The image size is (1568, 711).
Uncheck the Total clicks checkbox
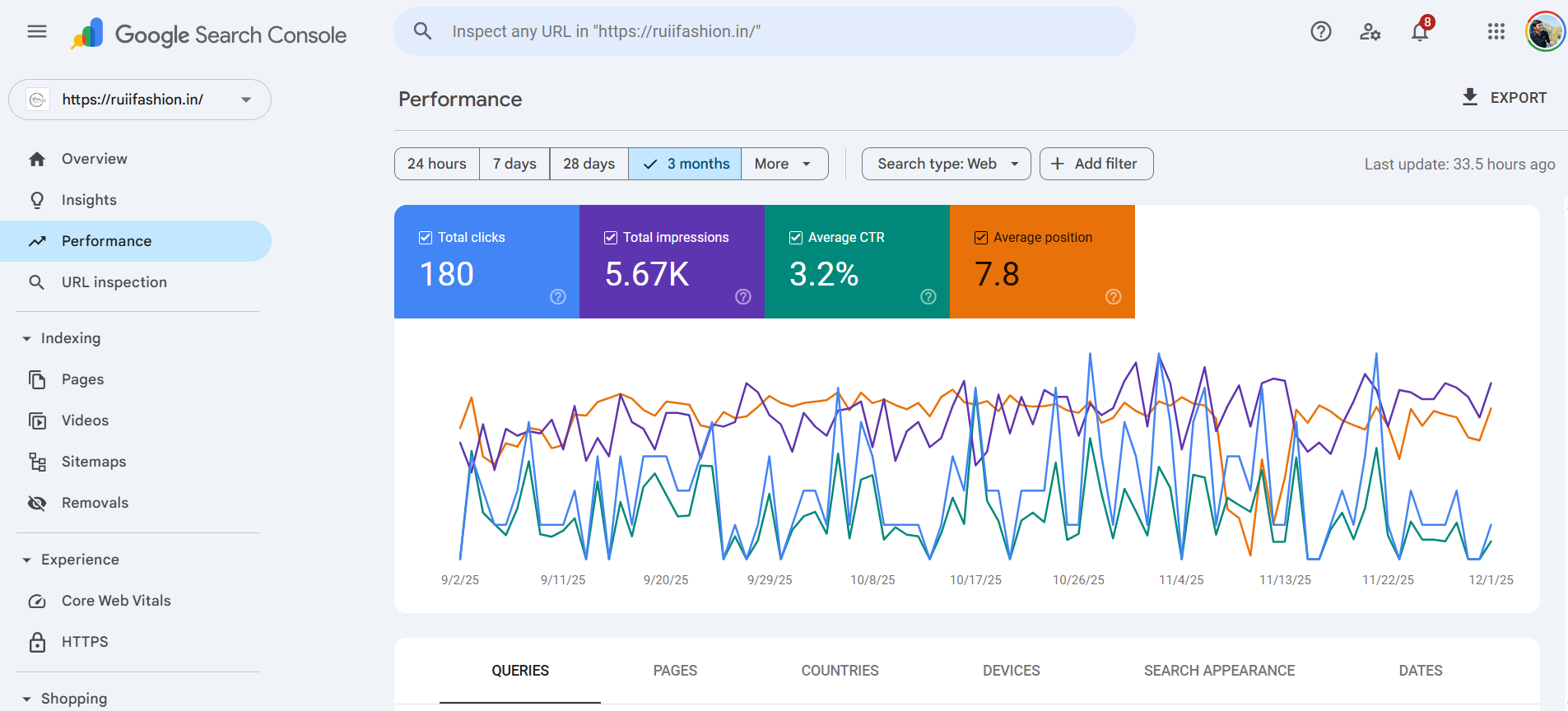426,238
